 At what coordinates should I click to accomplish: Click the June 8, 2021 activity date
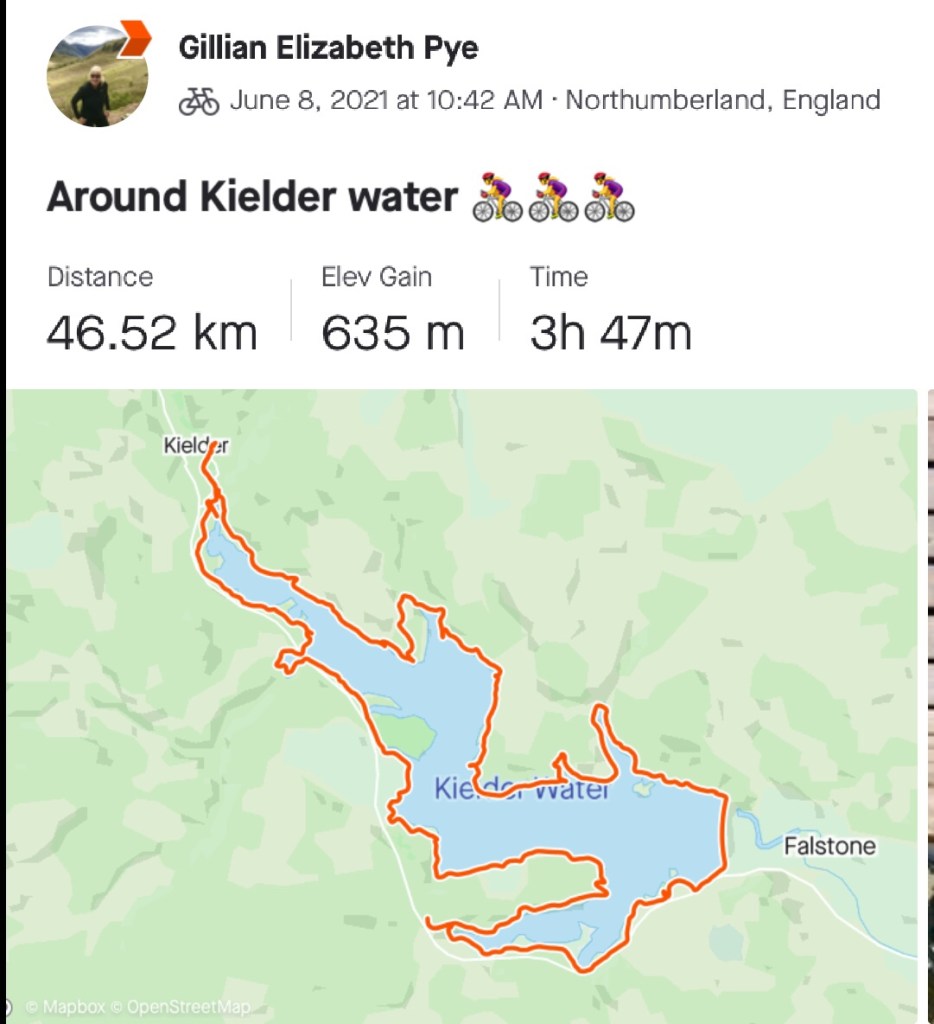386,101
